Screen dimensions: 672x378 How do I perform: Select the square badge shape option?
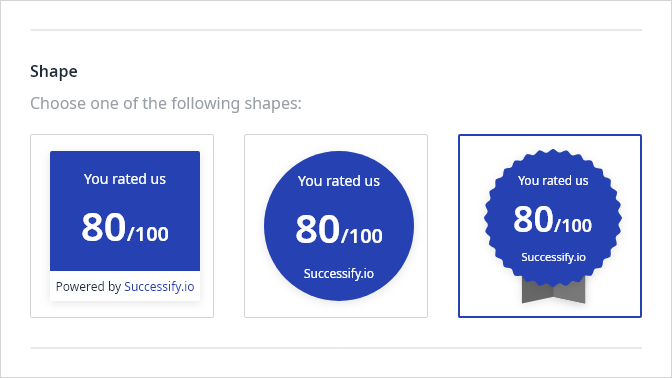122,226
